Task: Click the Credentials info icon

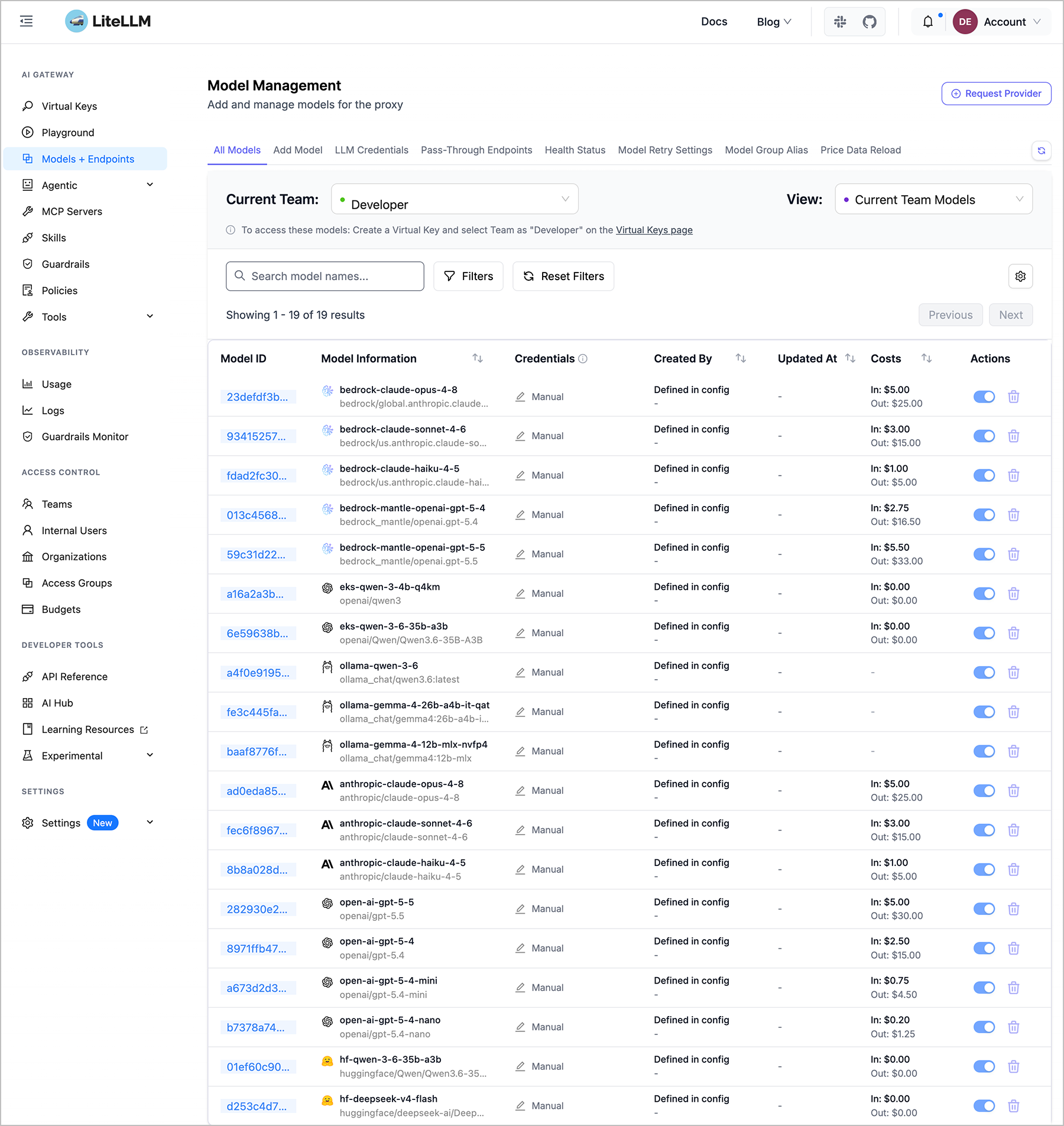Action: pyautogui.click(x=583, y=359)
